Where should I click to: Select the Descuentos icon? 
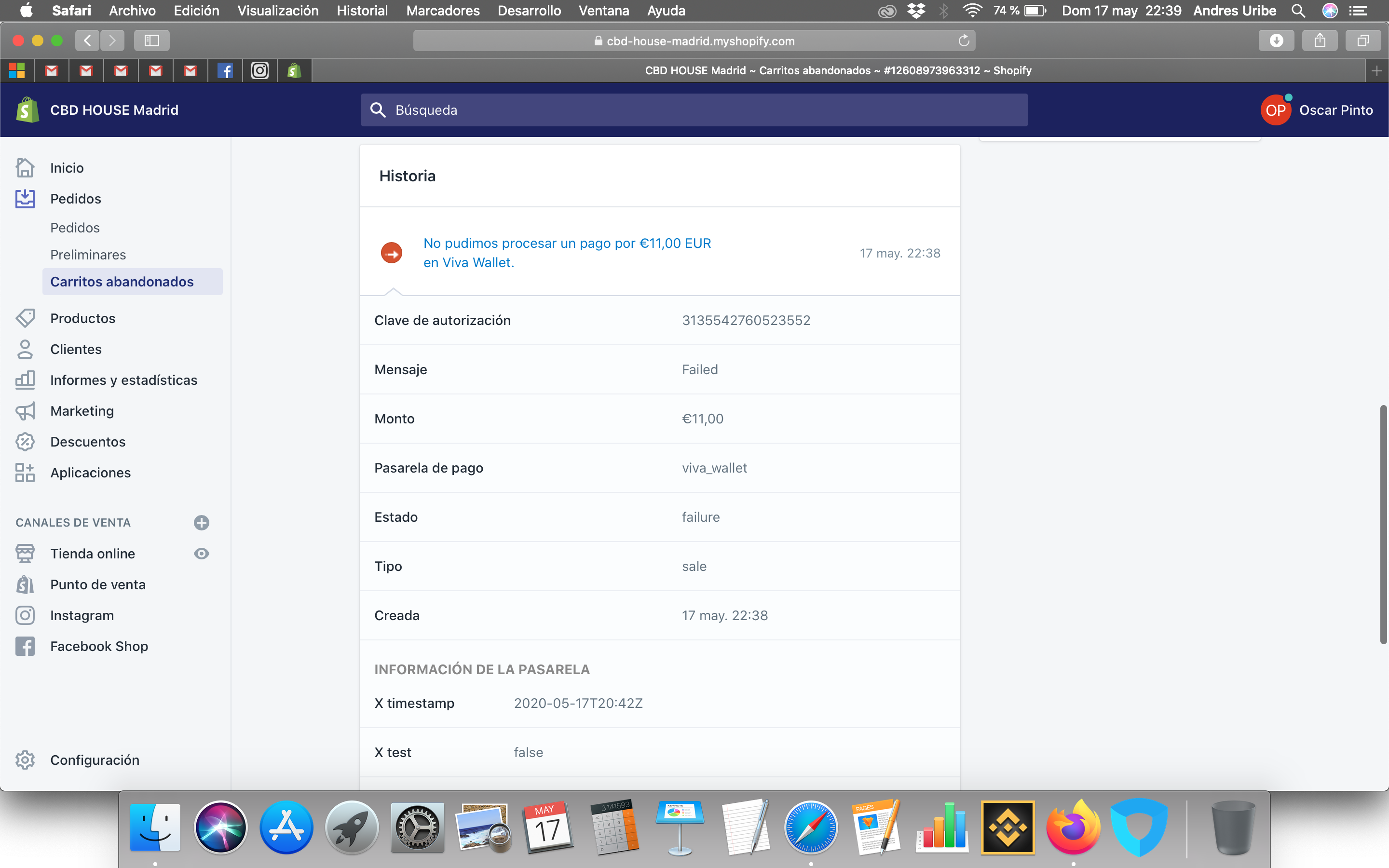(x=25, y=441)
